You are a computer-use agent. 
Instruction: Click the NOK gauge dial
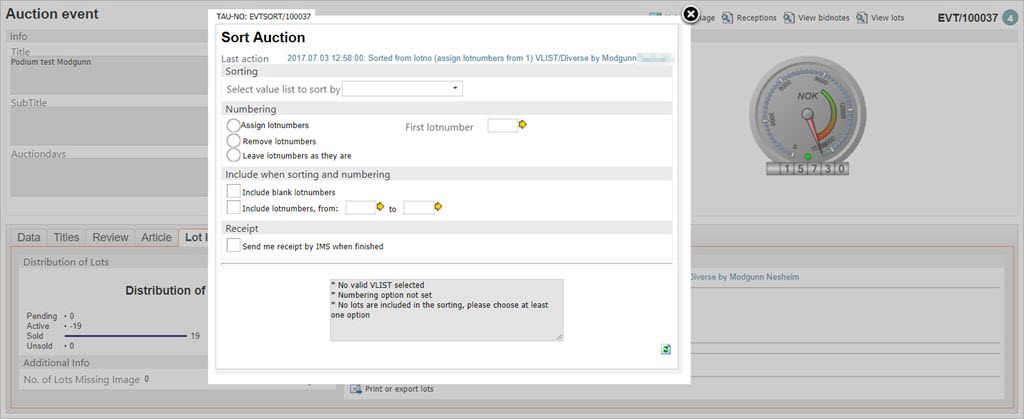807,110
